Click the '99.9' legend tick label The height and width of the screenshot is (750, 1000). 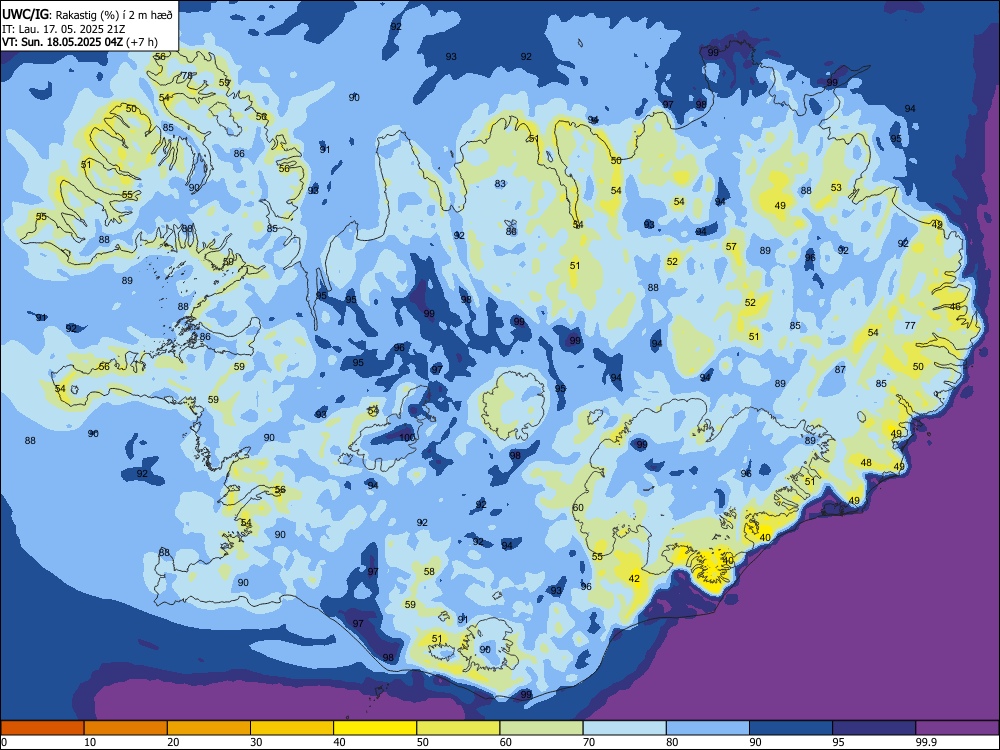point(926,742)
